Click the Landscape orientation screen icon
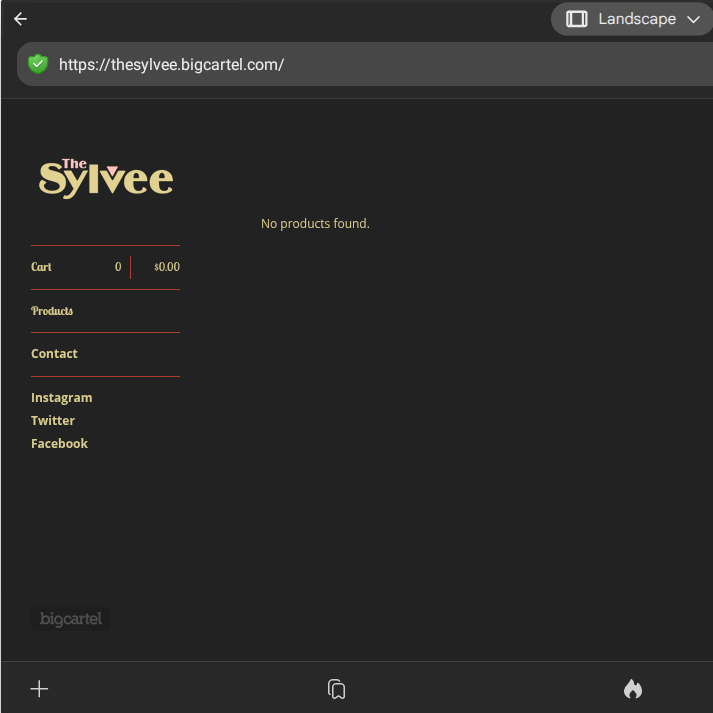 tap(577, 19)
